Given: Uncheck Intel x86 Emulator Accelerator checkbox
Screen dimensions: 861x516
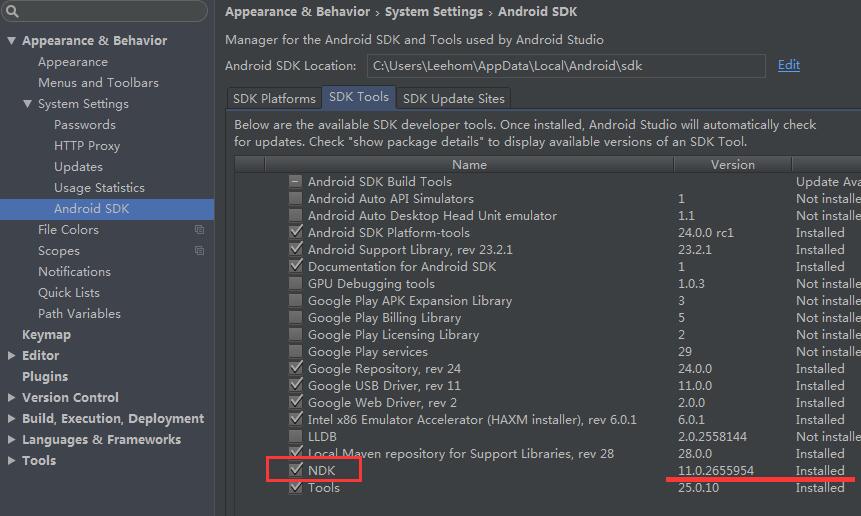Looking at the screenshot, I should [x=295, y=419].
